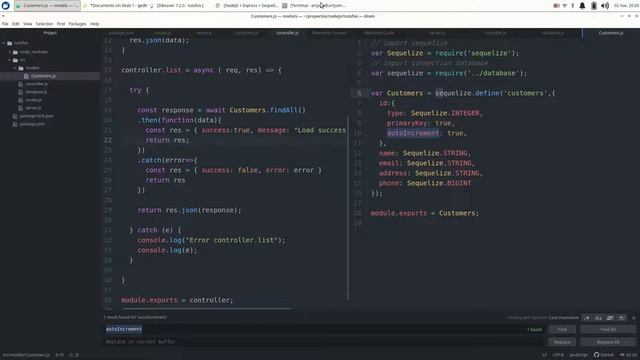The width and height of the screenshot is (640, 360).
Task: Change the LF line ending in status bar
Action: [x=544, y=355]
